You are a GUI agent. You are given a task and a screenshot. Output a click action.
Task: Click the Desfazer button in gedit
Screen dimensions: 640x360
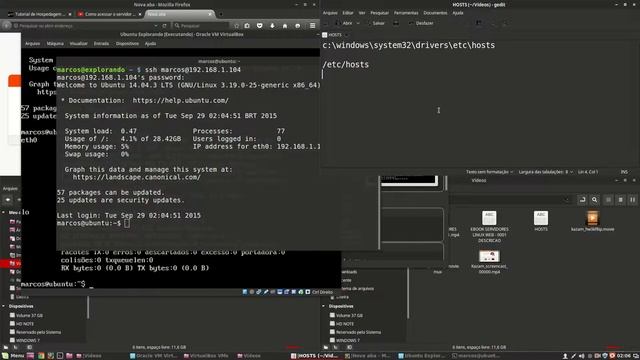coord(422,23)
